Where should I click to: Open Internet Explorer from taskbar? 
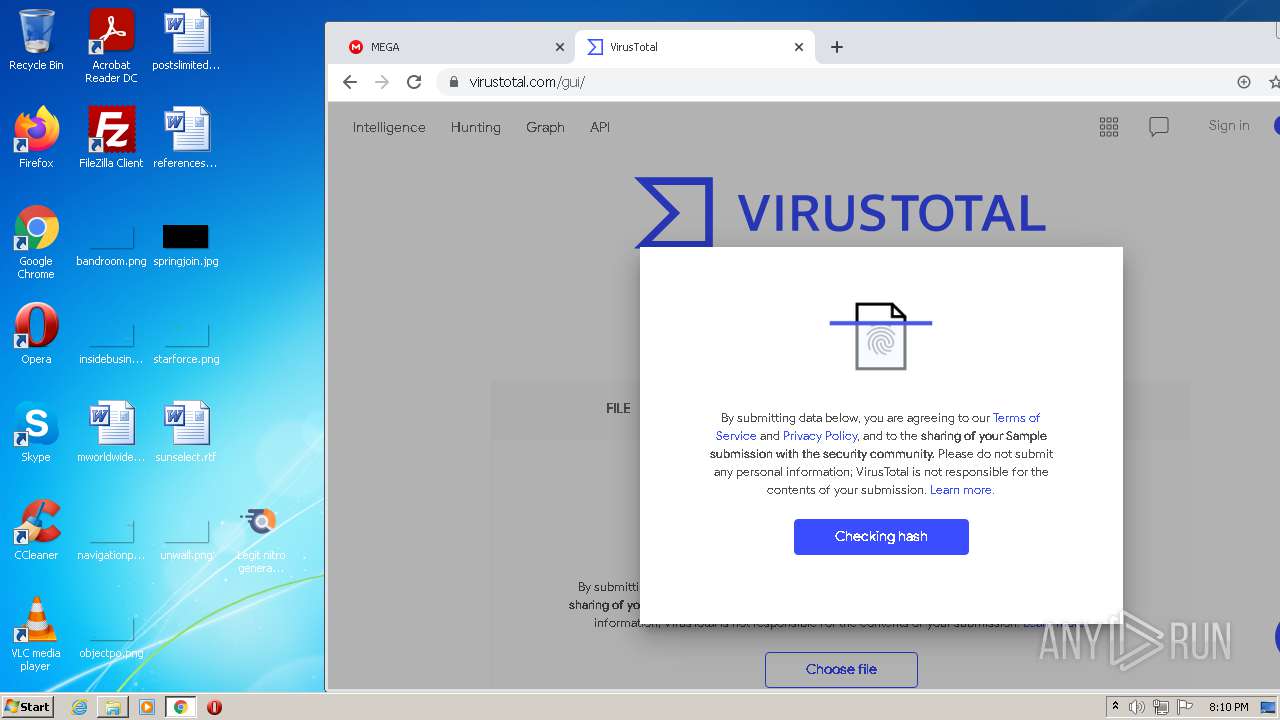pyautogui.click(x=79, y=707)
